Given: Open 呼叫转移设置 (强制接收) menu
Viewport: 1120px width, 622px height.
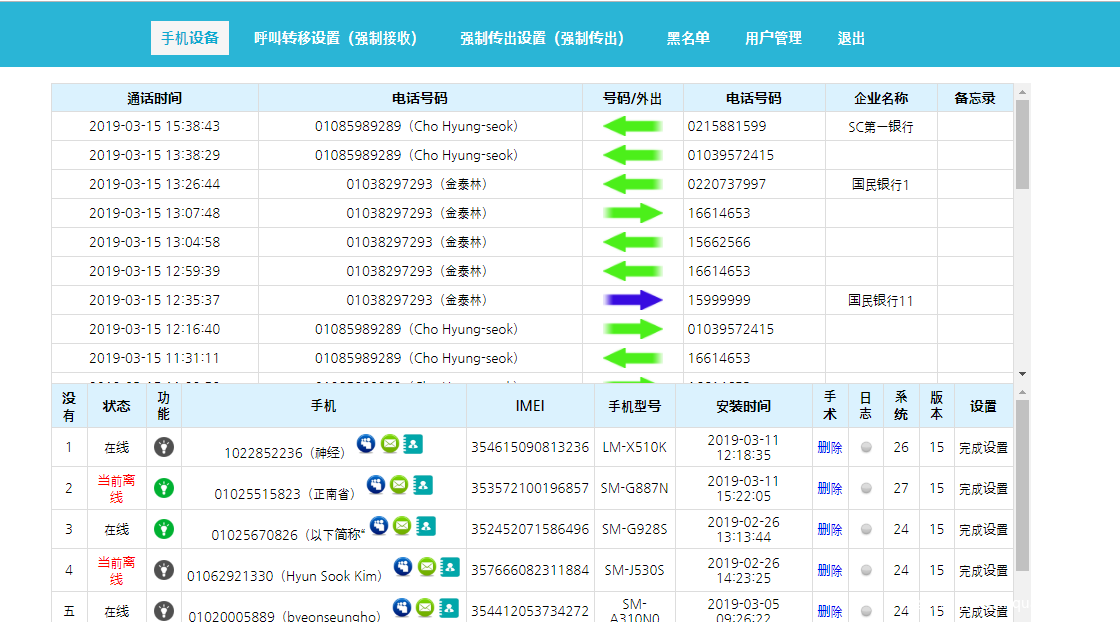Looking at the screenshot, I should tap(336, 39).
